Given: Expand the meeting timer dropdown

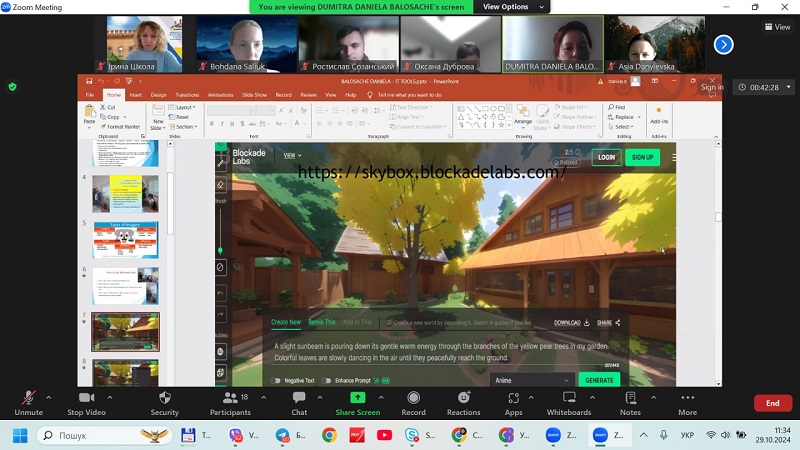Looking at the screenshot, I should (x=788, y=87).
